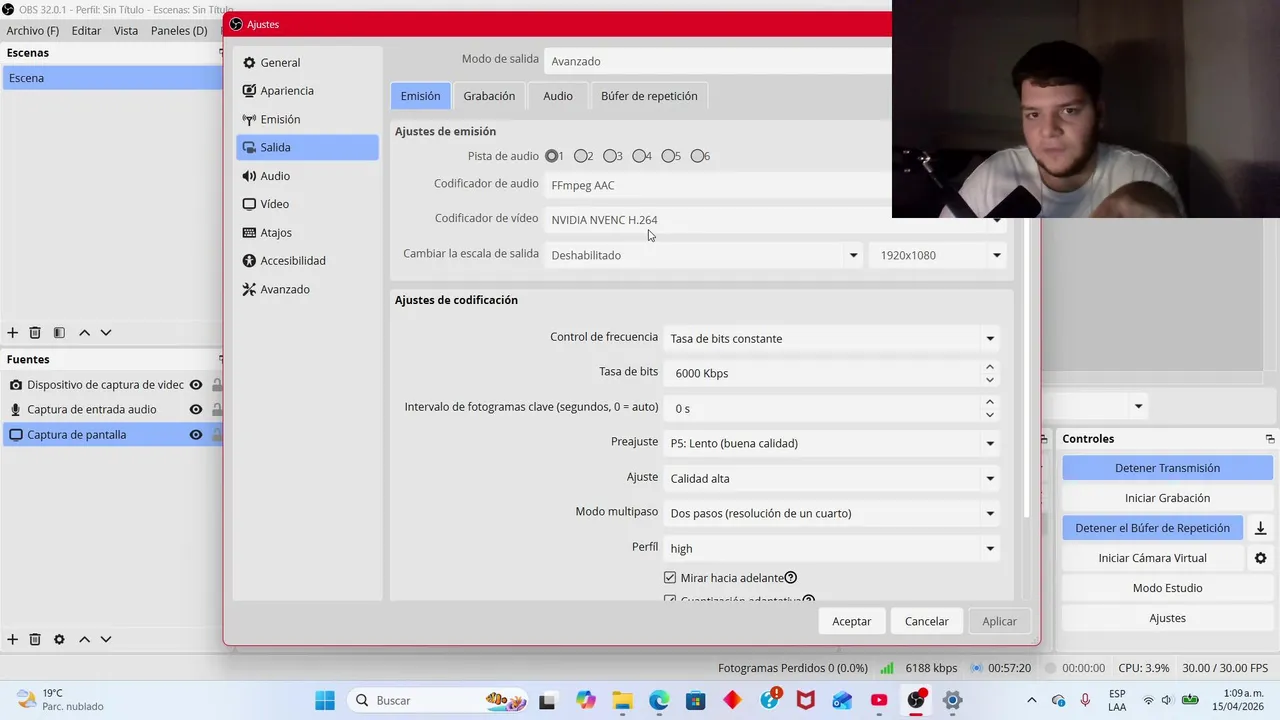Image resolution: width=1280 pixels, height=720 pixels.
Task: Save the replay buffer with the download icon
Action: point(1260,528)
